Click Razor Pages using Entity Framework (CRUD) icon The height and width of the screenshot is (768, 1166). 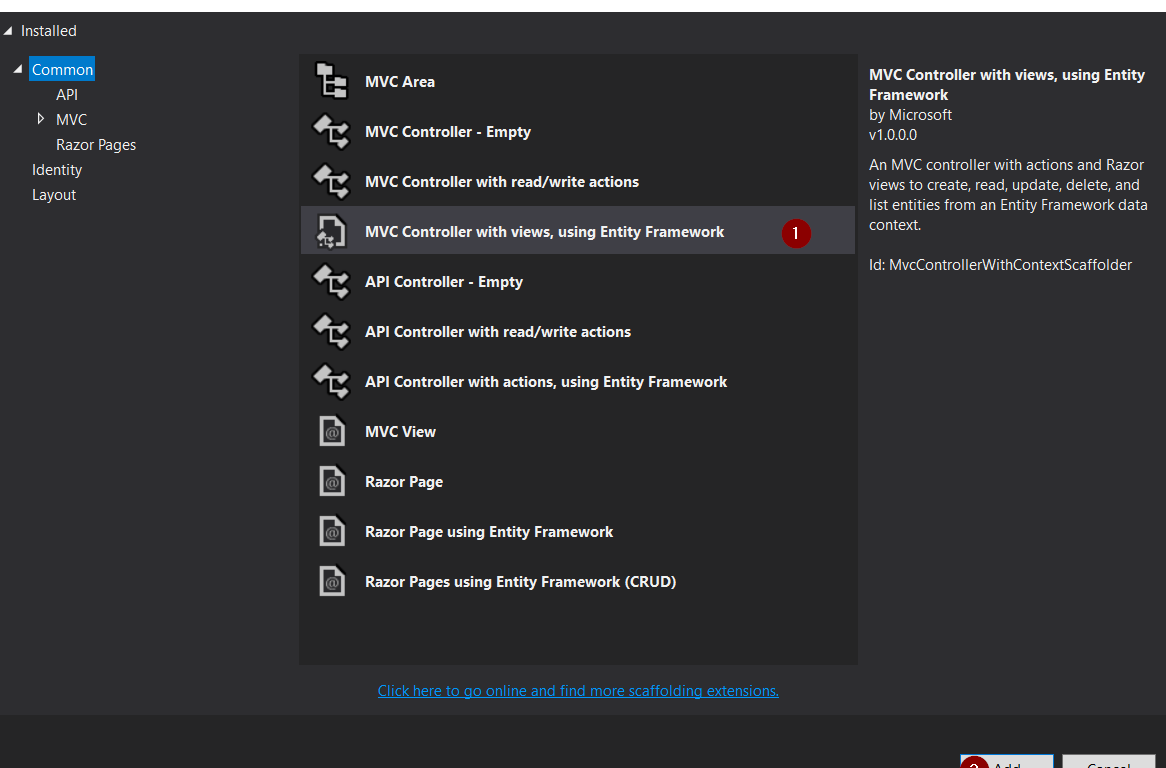(x=331, y=581)
